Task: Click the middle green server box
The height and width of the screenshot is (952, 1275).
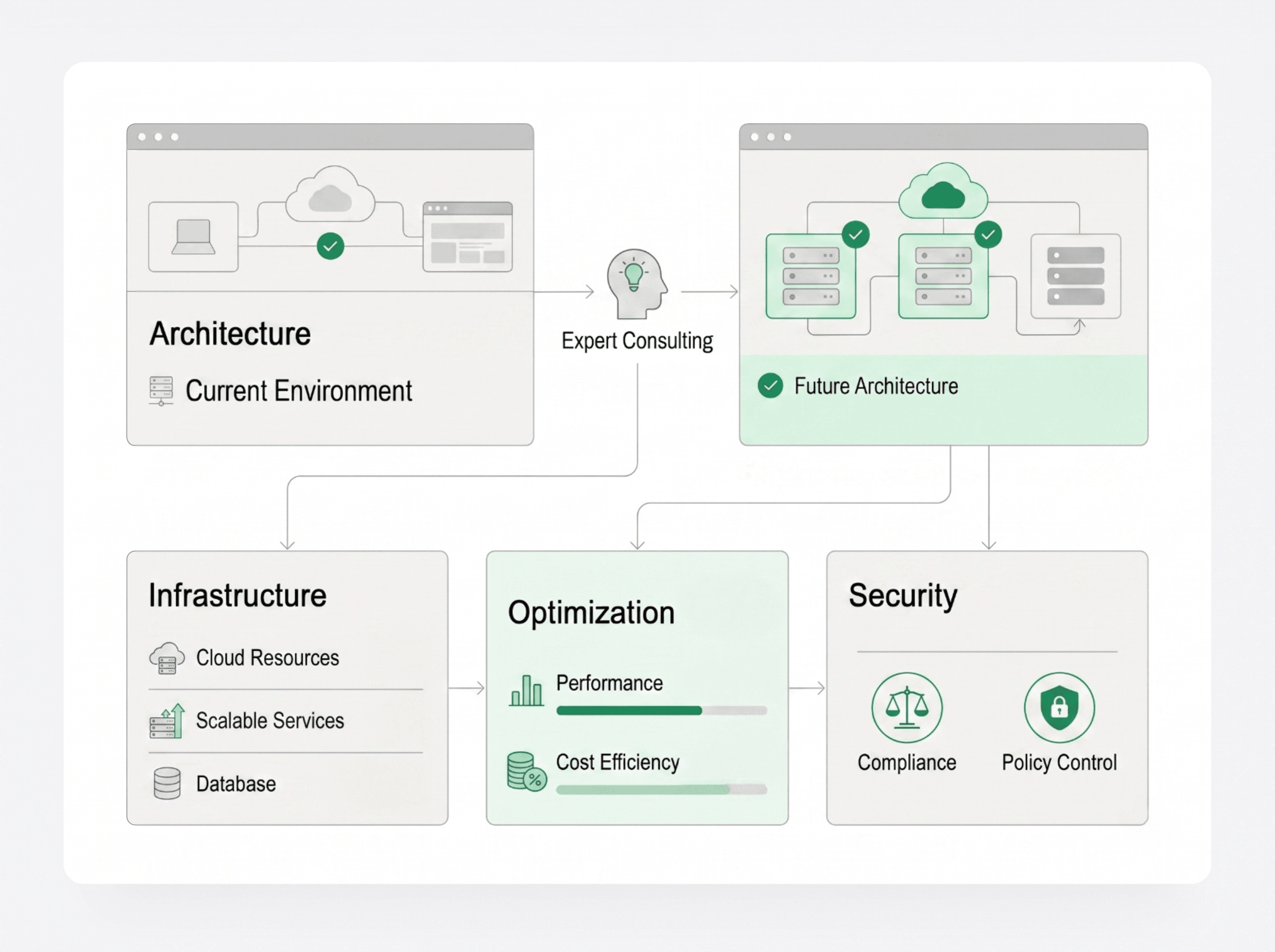Action: pyautogui.click(x=943, y=276)
